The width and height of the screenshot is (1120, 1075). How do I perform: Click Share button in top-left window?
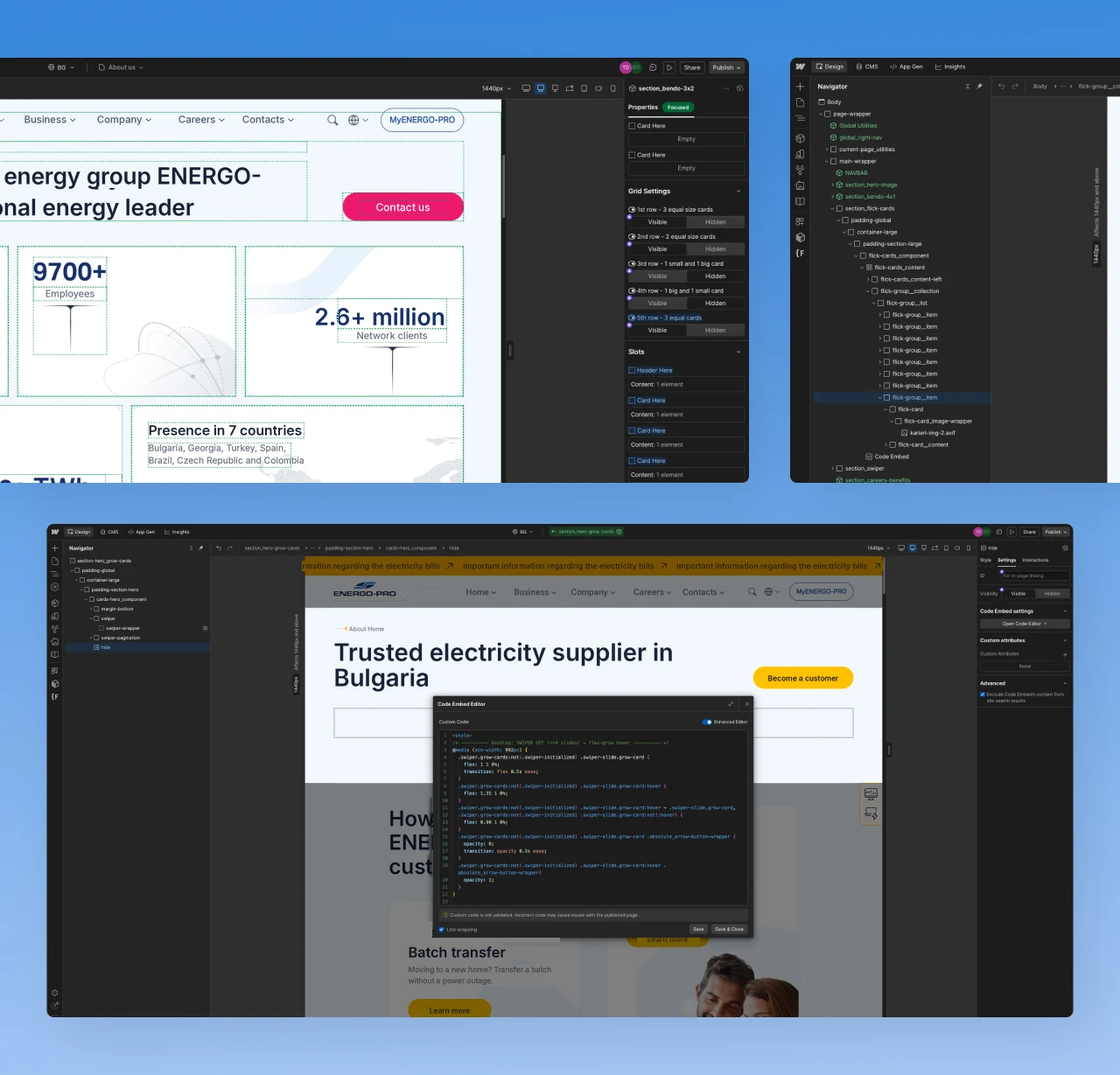coord(692,67)
